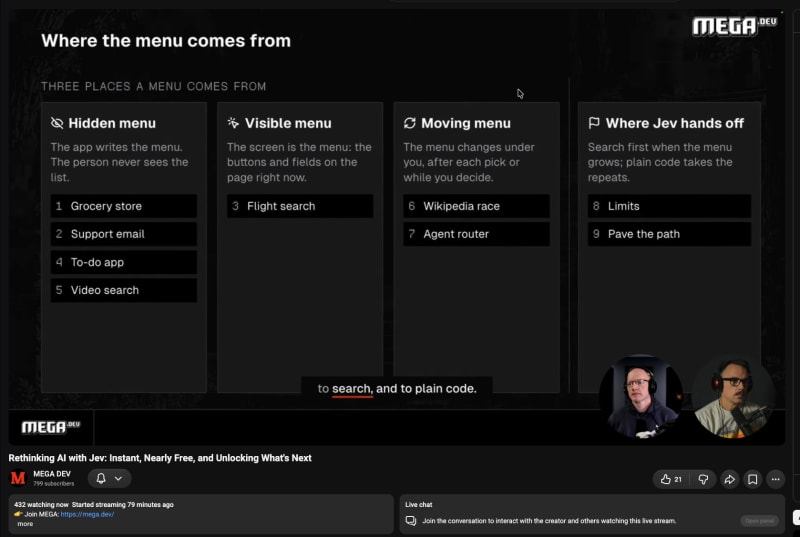
Task: Click the crossed-out eye Hidden menu icon
Action: (57, 123)
